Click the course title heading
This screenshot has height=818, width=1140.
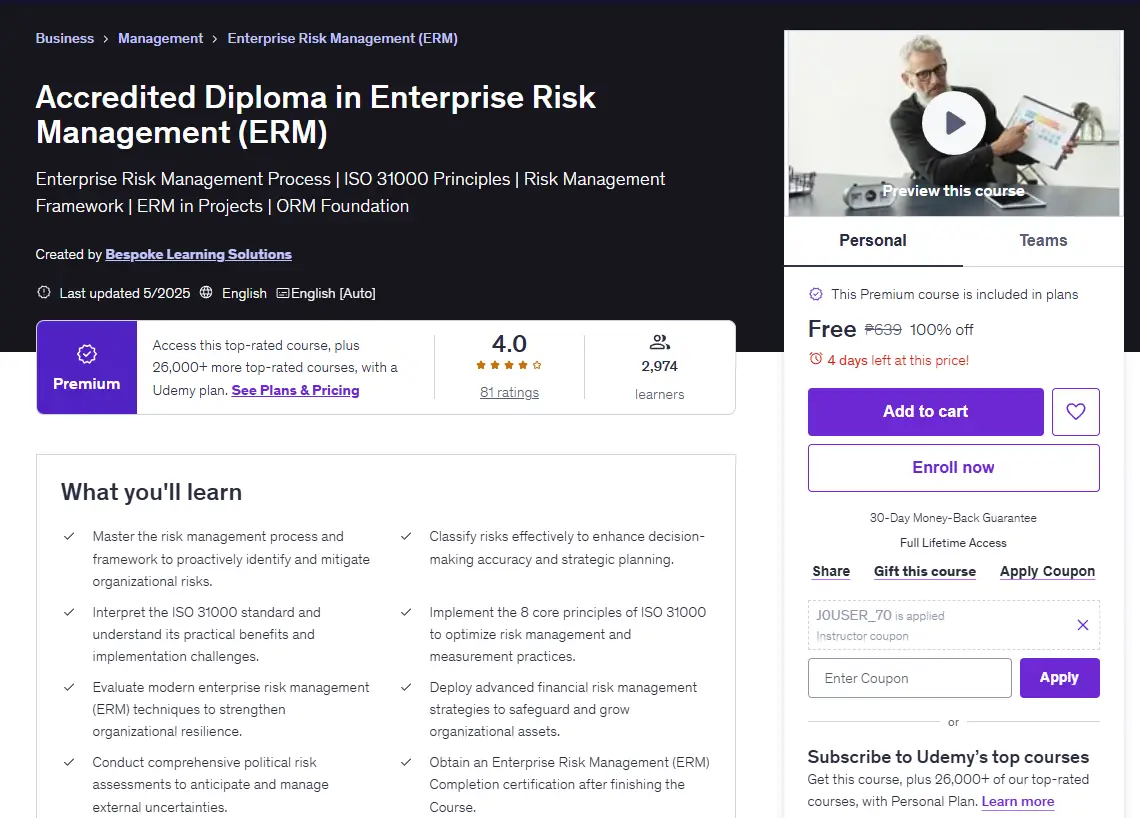[316, 115]
